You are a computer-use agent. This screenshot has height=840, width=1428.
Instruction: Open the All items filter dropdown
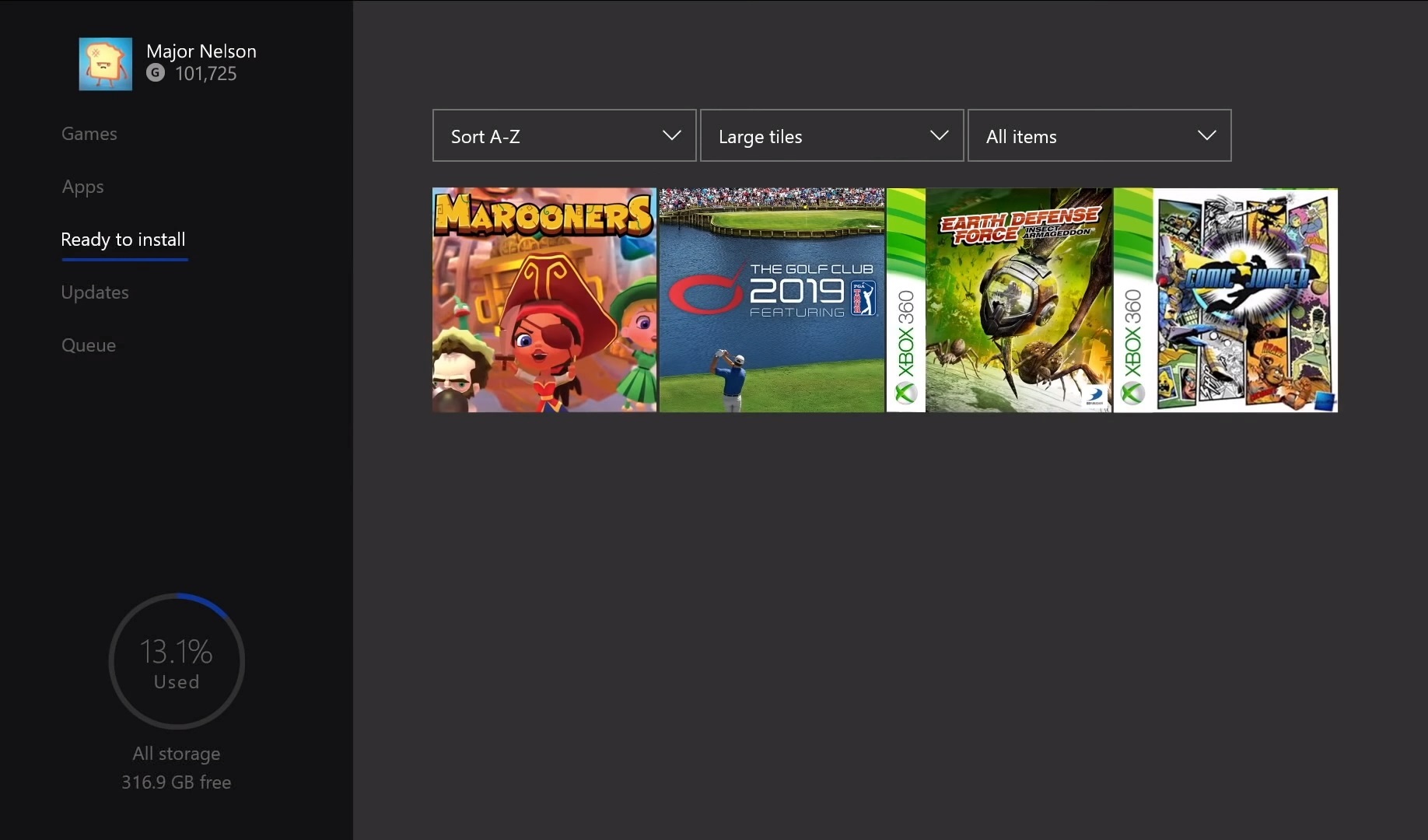point(1100,136)
